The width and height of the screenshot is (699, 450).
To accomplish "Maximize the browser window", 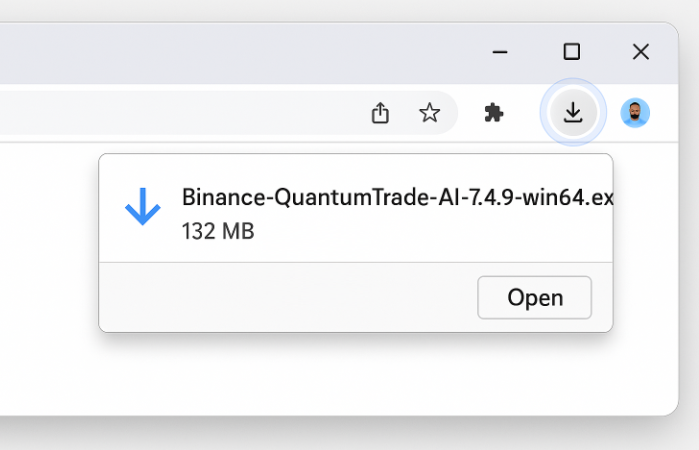I will click(572, 52).
